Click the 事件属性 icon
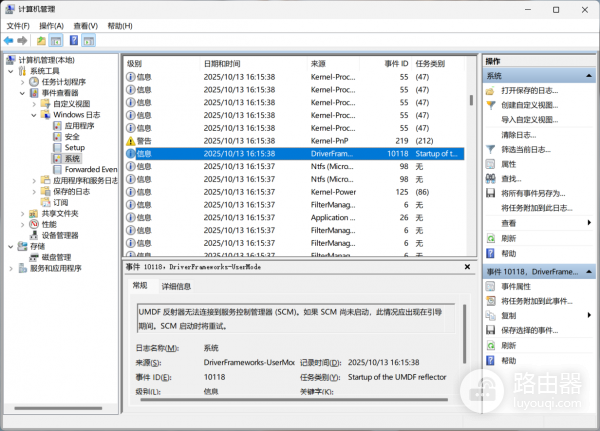This screenshot has height=431, width=600. pyautogui.click(x=490, y=286)
